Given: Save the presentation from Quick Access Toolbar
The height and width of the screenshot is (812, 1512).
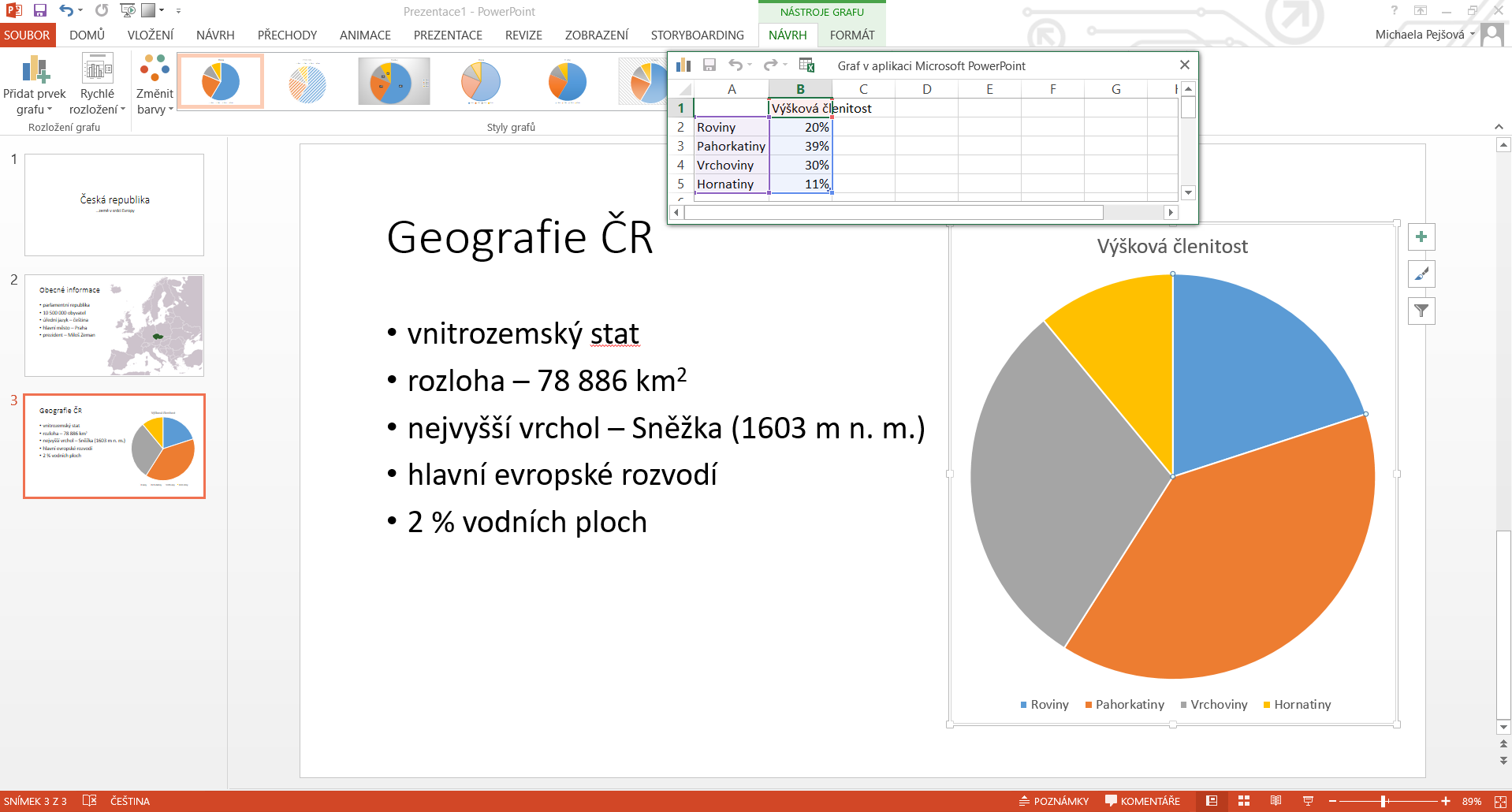Looking at the screenshot, I should 39,11.
